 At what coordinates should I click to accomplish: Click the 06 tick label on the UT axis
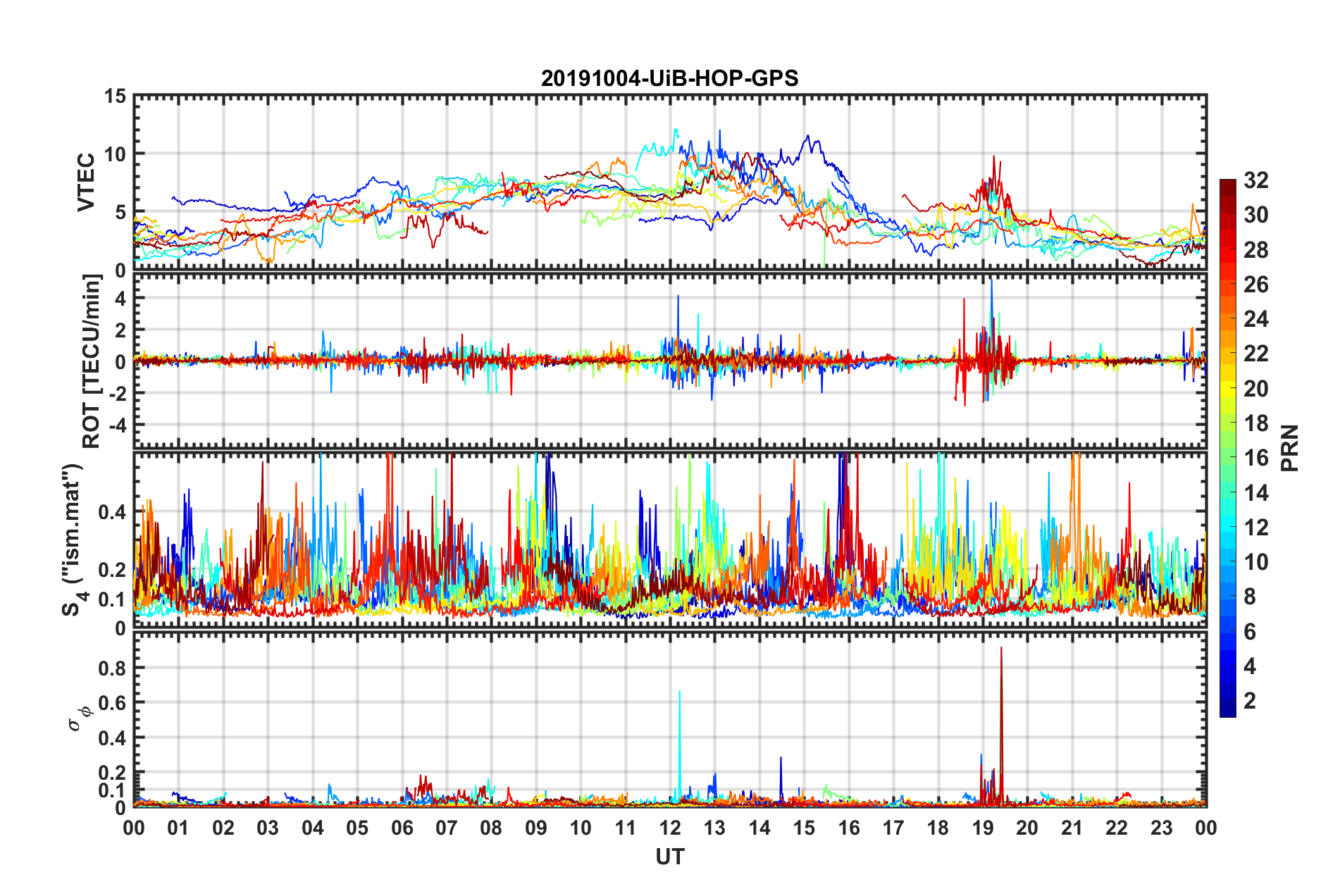tap(402, 828)
